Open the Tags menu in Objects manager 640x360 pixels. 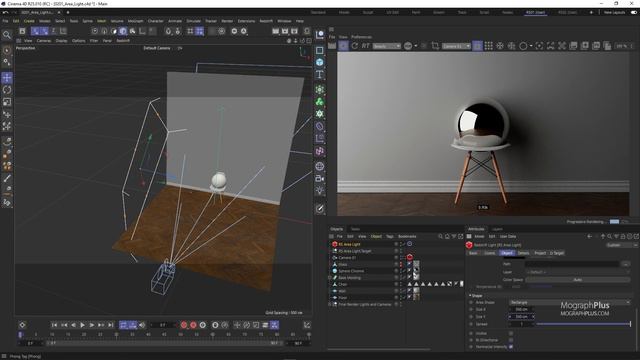coord(390,236)
